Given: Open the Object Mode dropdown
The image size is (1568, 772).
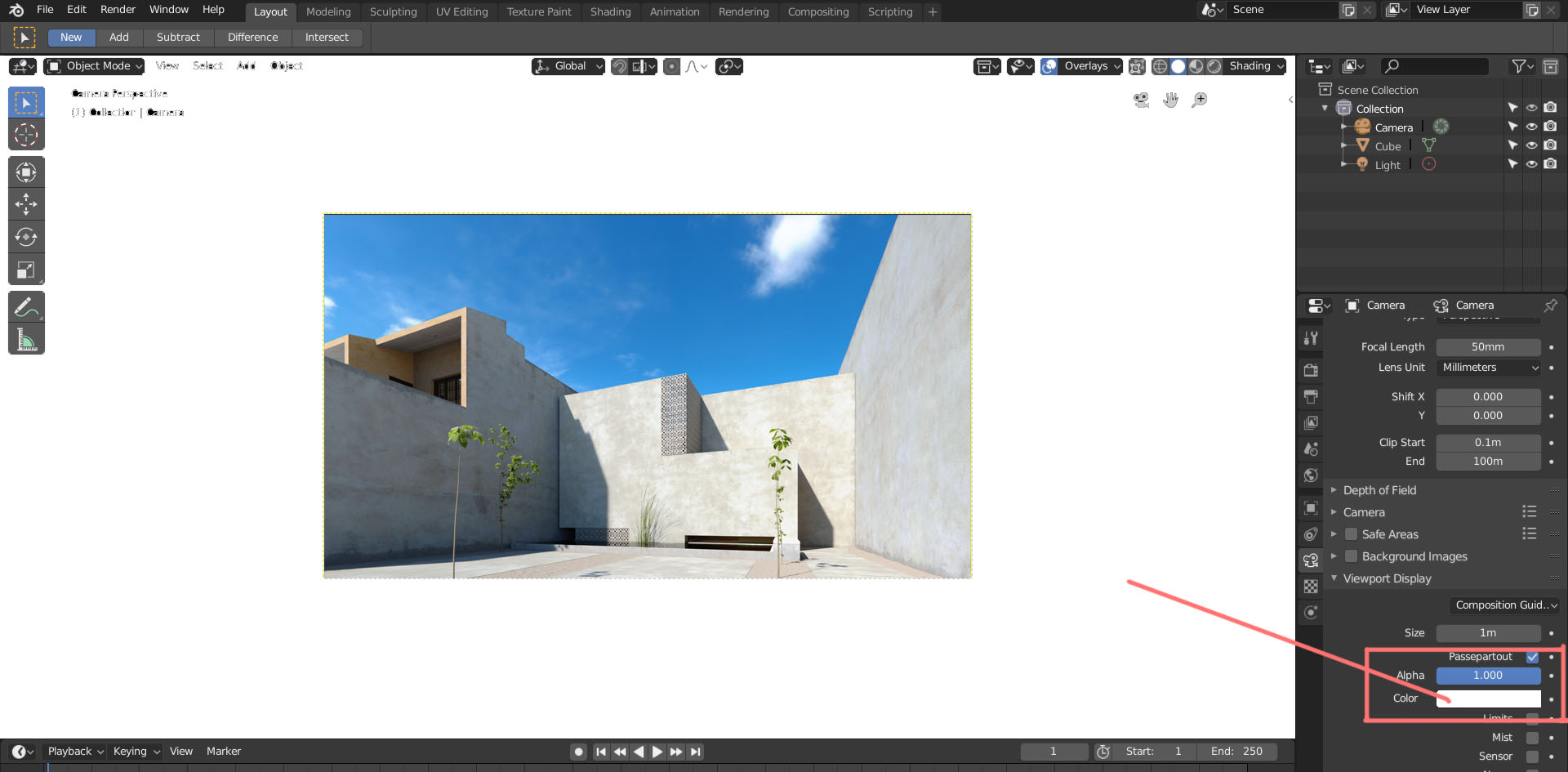Looking at the screenshot, I should pos(94,66).
